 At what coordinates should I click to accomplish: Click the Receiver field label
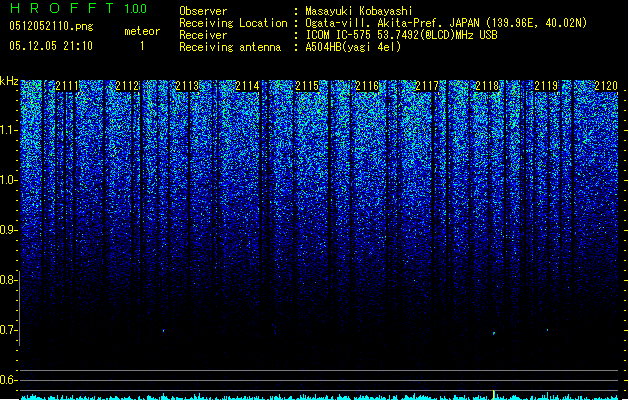click(x=203, y=35)
